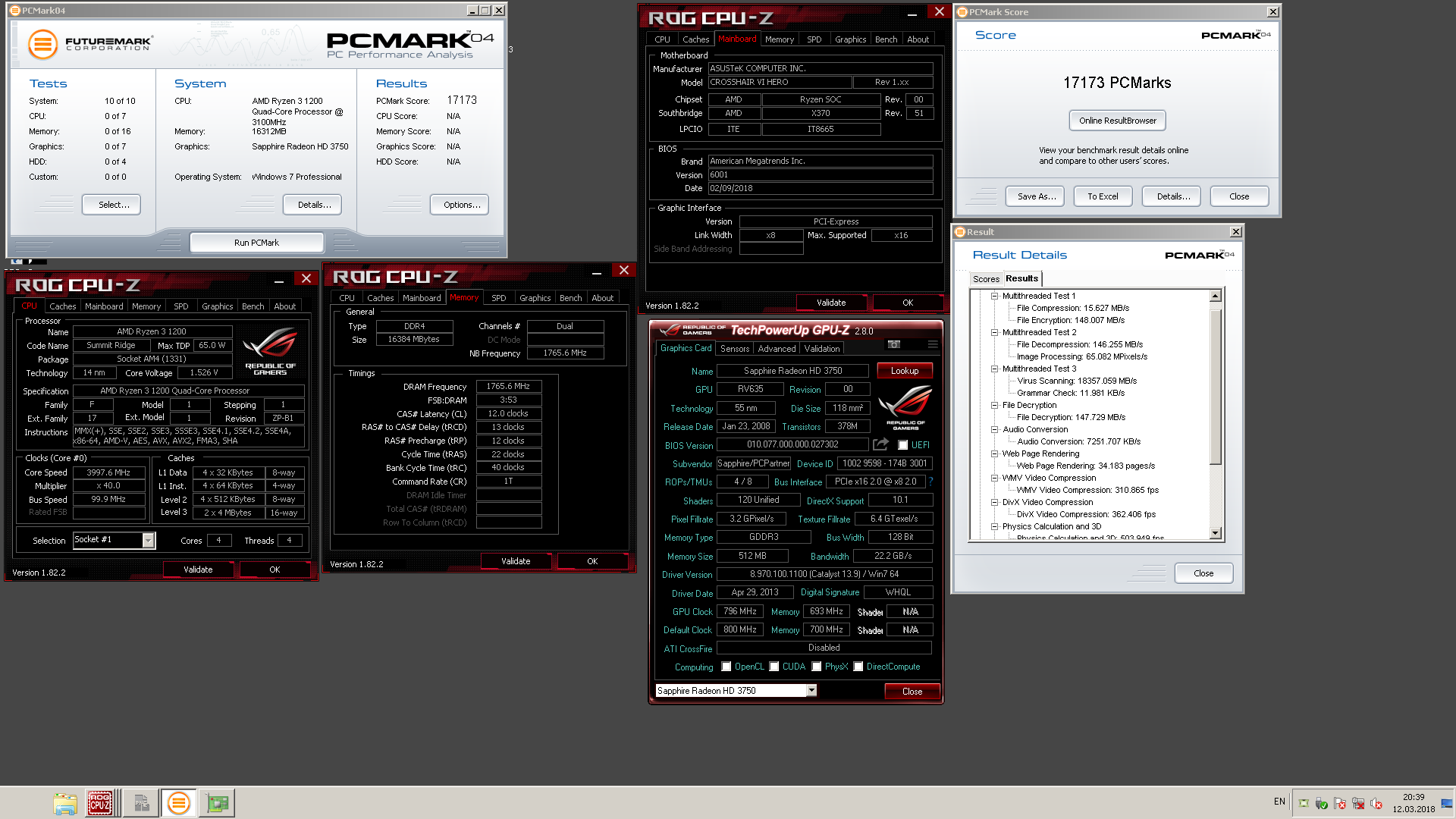Click the Specification field in CPU-Z
1456x819 pixels.
tap(189, 391)
